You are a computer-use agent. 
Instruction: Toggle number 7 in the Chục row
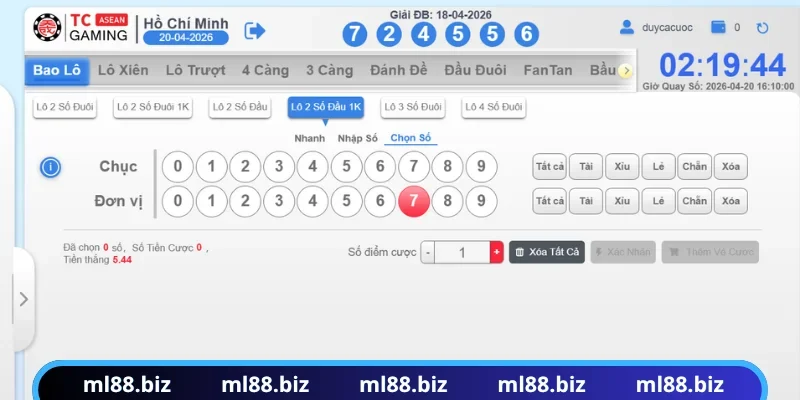tap(413, 167)
